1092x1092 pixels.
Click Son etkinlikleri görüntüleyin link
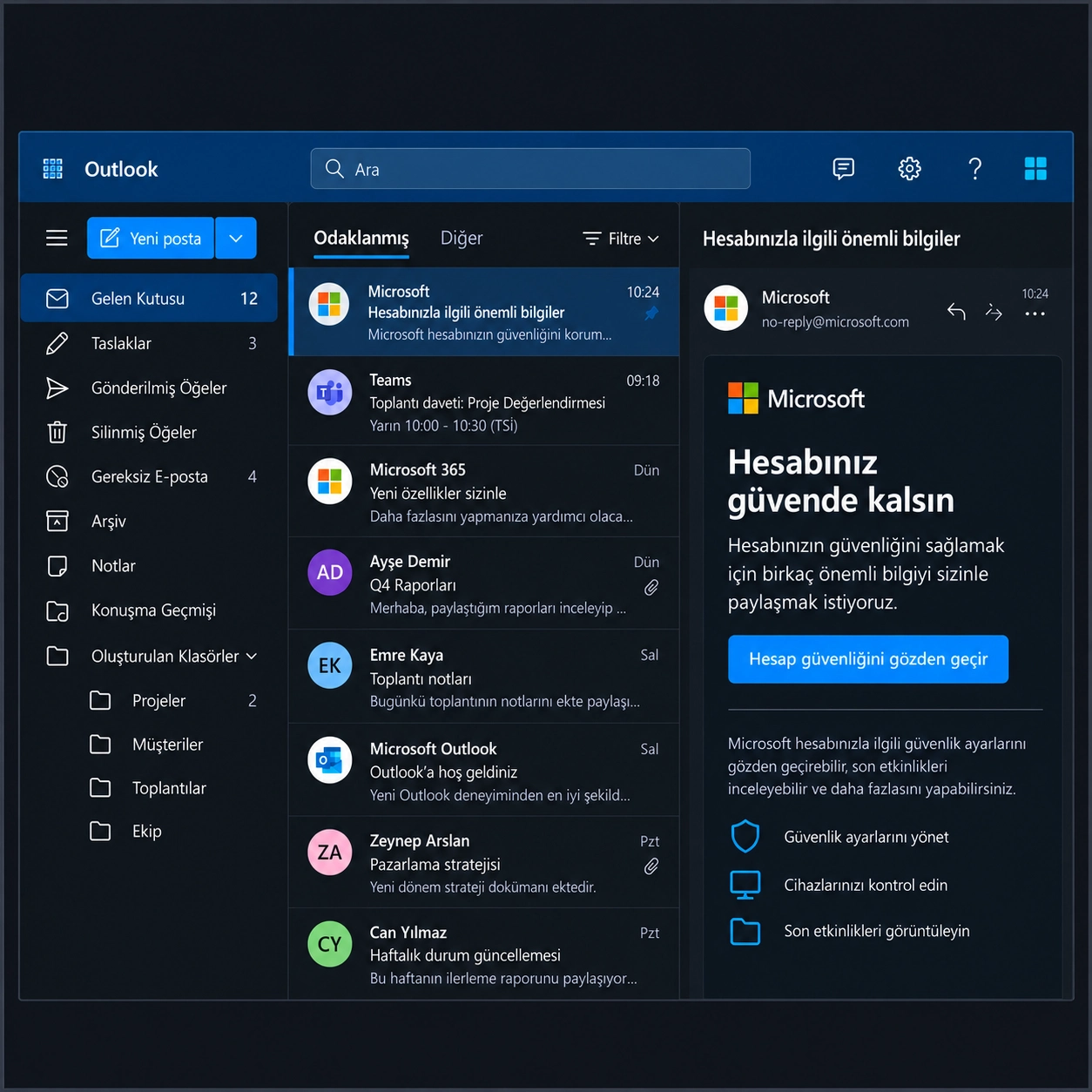[x=877, y=931]
